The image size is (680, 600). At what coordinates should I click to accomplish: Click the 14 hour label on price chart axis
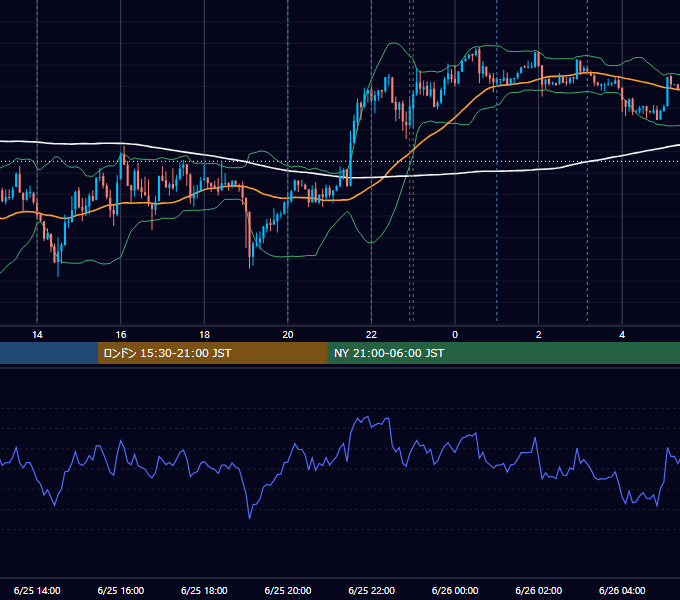37,335
